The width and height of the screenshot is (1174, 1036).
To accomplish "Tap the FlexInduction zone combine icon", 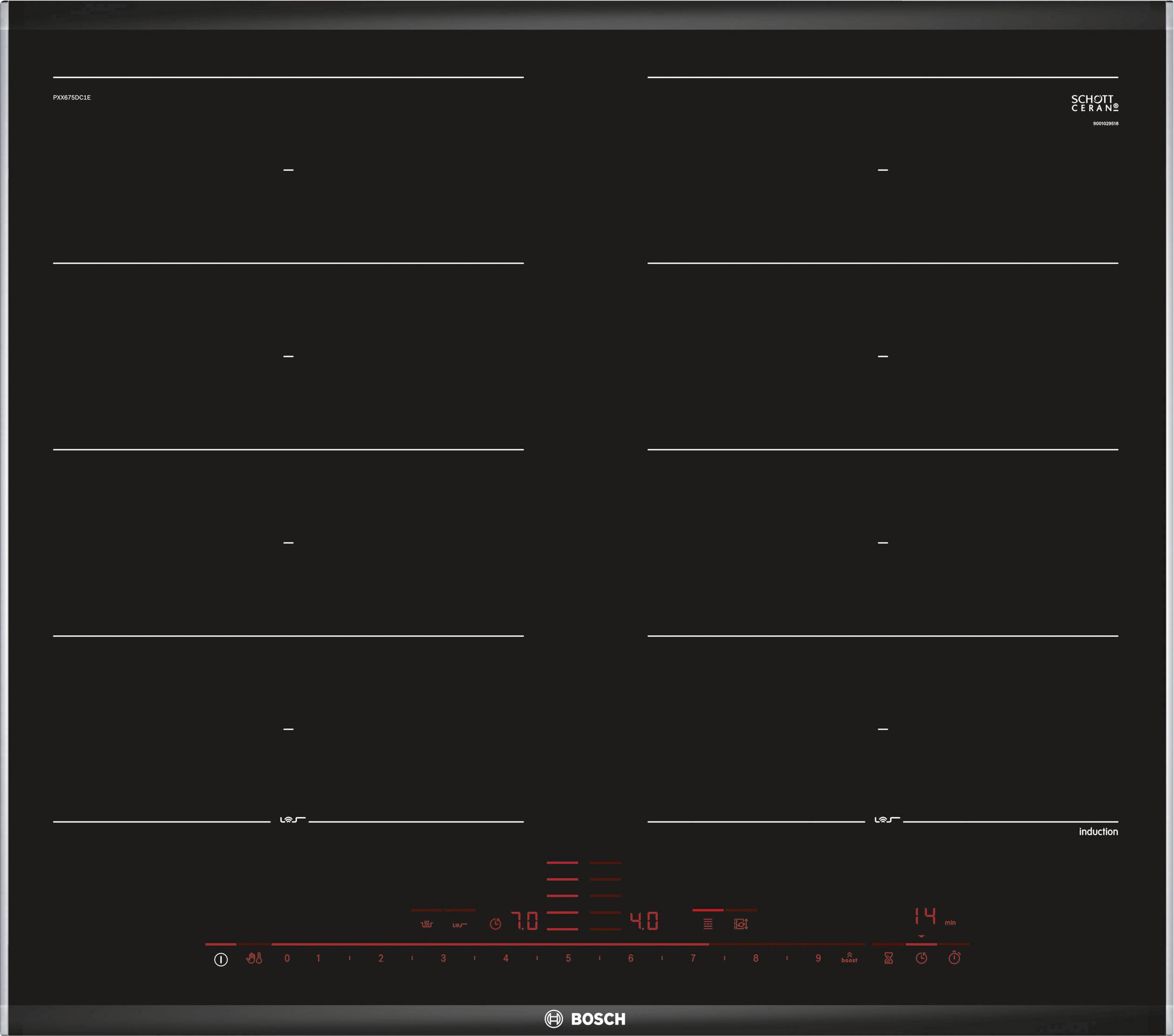I will click(708, 923).
